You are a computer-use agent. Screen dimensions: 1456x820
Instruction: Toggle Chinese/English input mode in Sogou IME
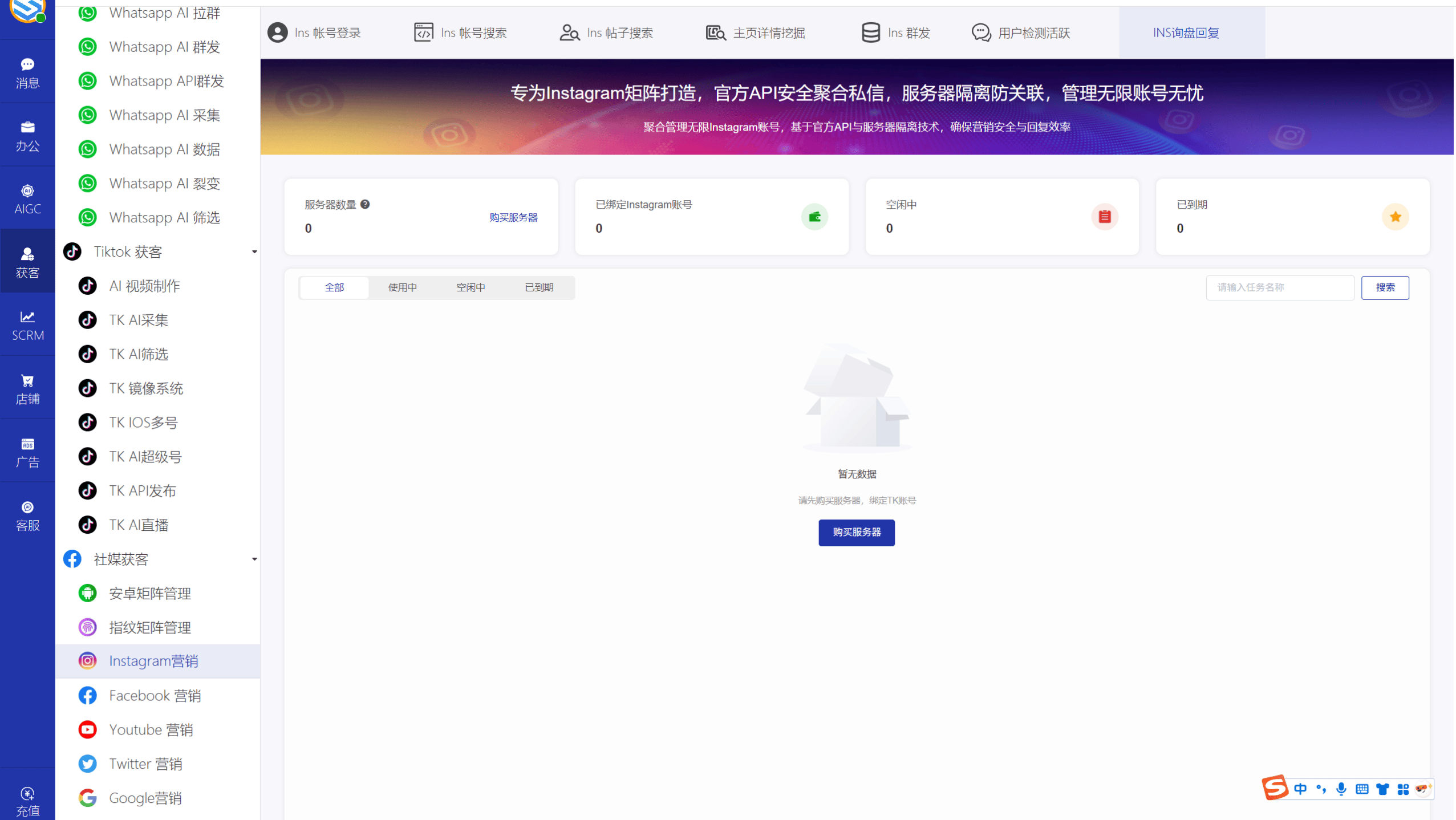[x=1301, y=789]
